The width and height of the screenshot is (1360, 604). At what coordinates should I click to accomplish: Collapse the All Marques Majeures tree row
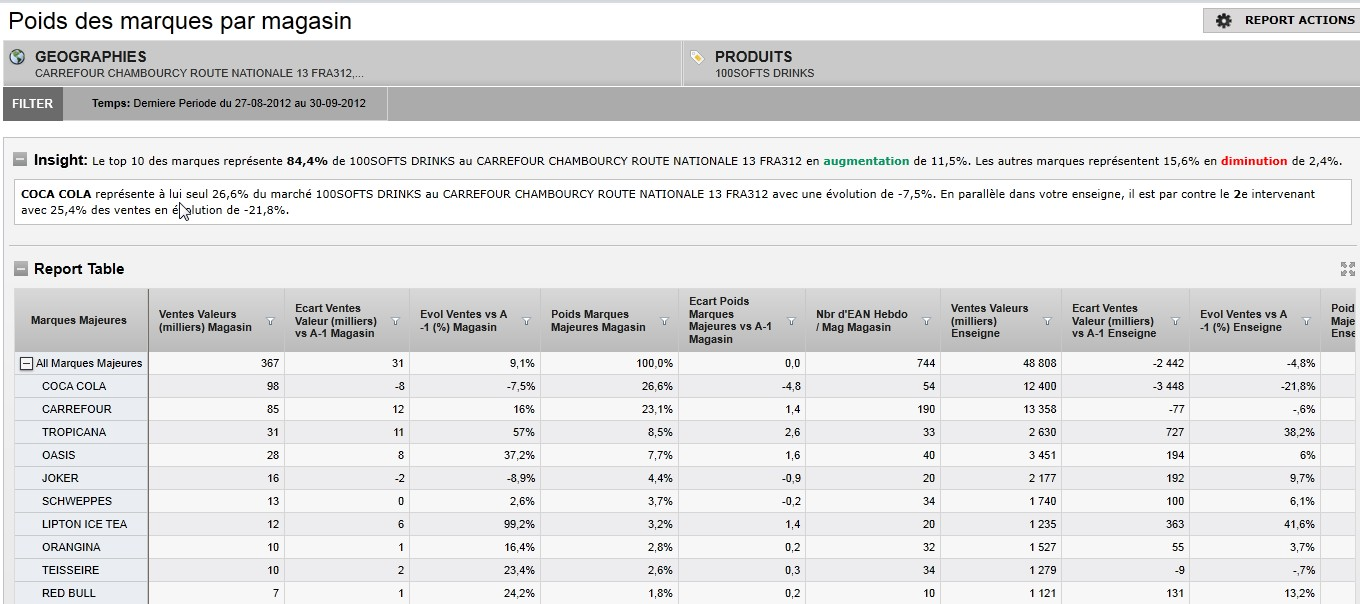point(27,364)
